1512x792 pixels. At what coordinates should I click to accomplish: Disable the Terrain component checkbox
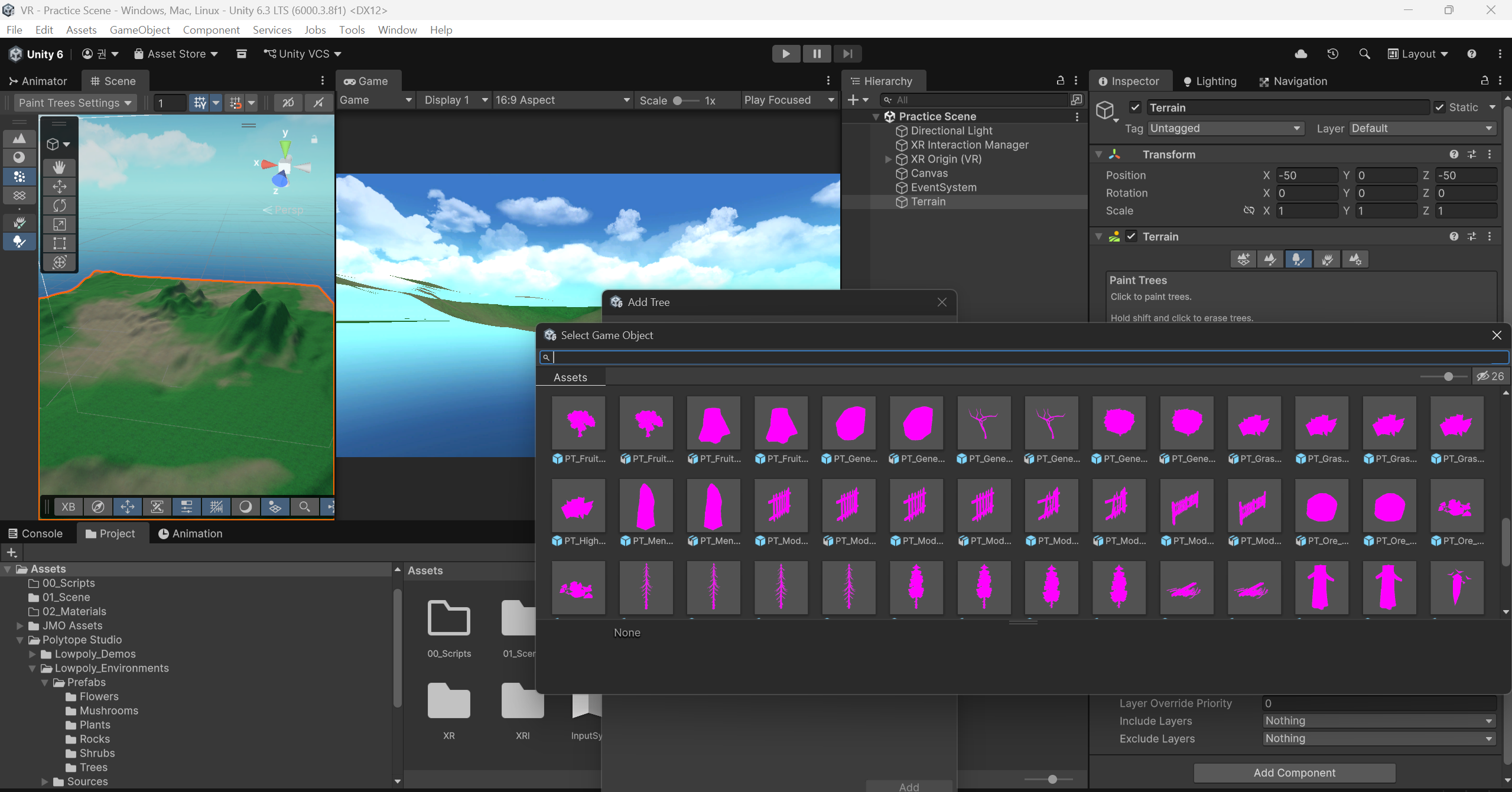[1131, 236]
